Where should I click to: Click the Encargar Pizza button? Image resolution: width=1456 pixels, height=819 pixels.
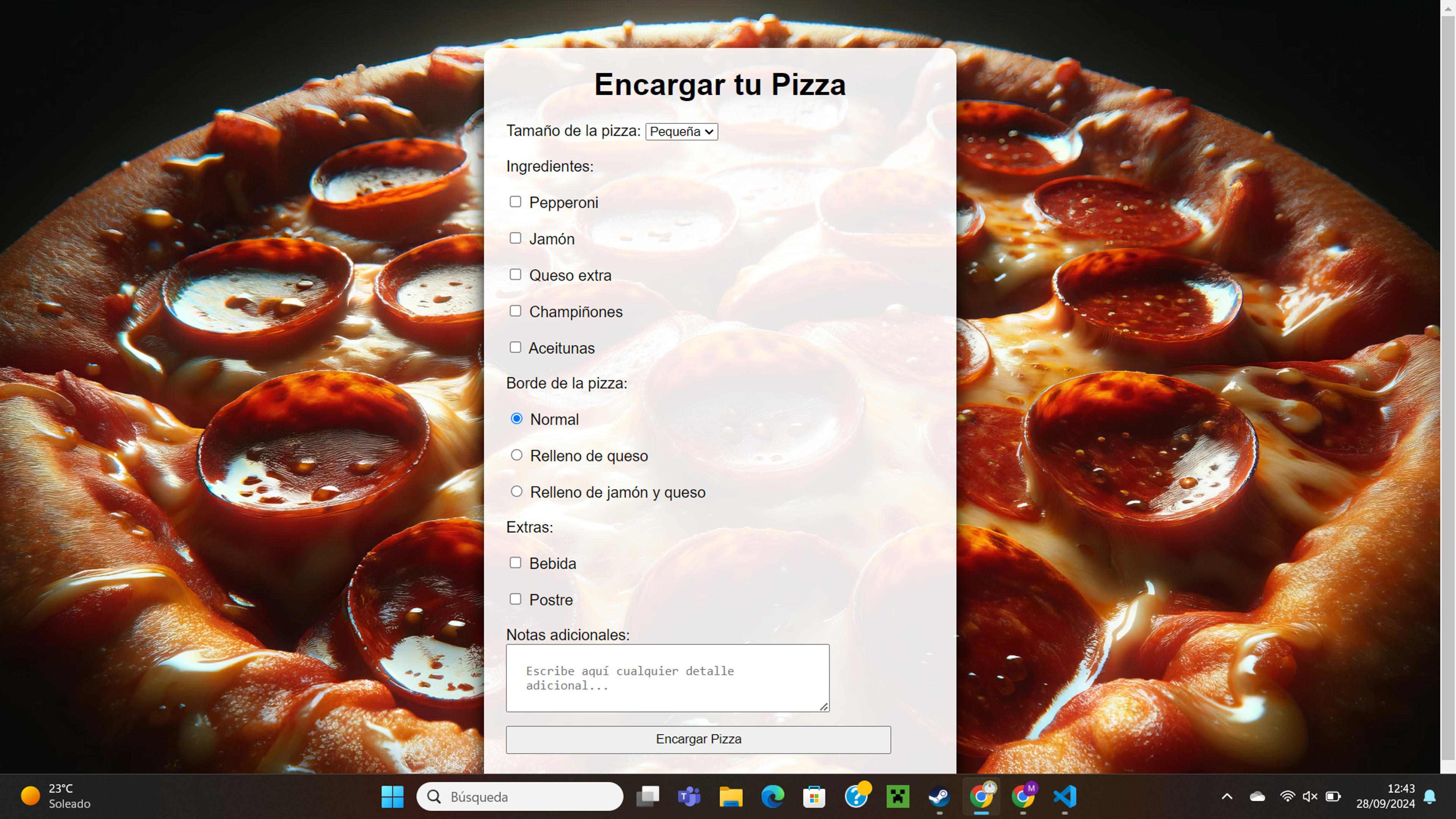pyautogui.click(x=698, y=739)
